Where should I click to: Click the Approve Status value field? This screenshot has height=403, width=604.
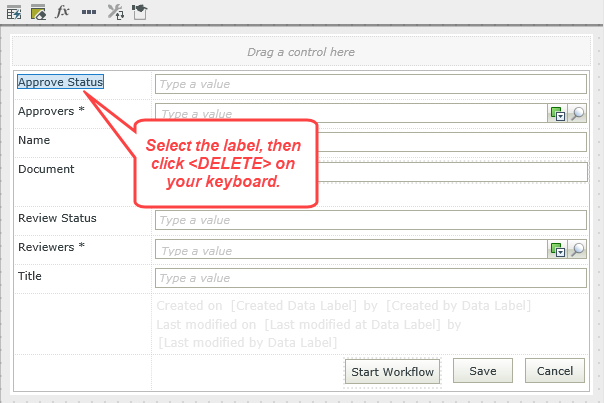(370, 84)
